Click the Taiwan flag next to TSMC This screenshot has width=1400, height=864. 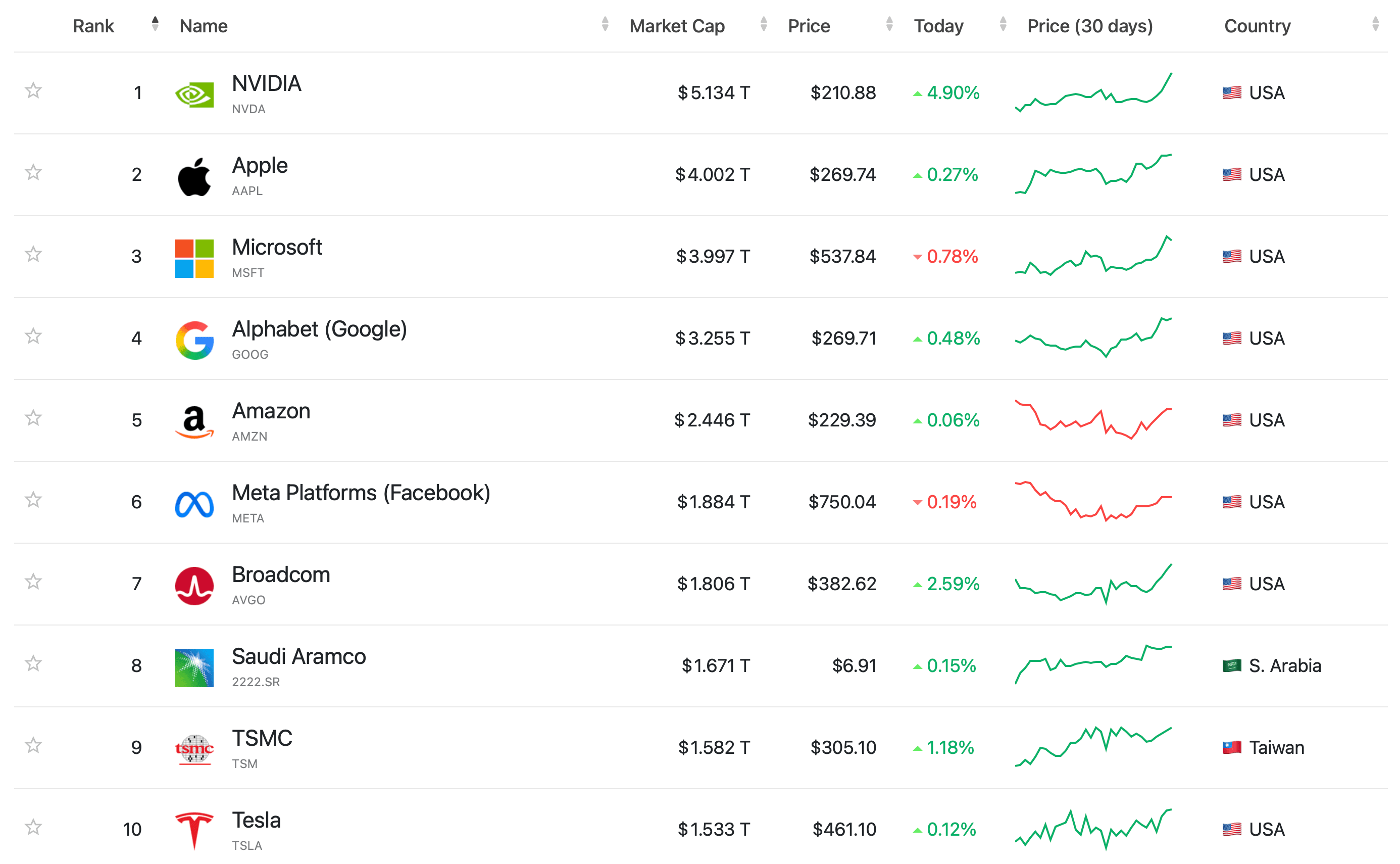[1231, 747]
